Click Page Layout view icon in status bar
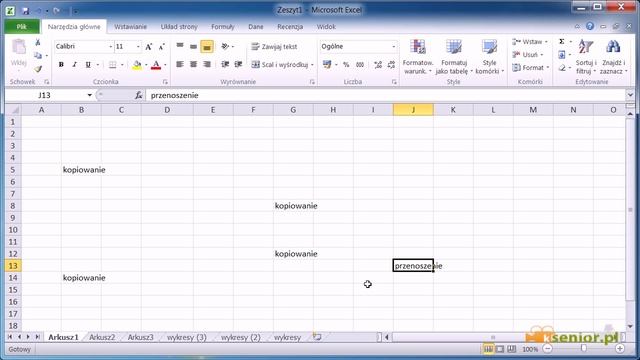640x360 pixels. pos(500,349)
